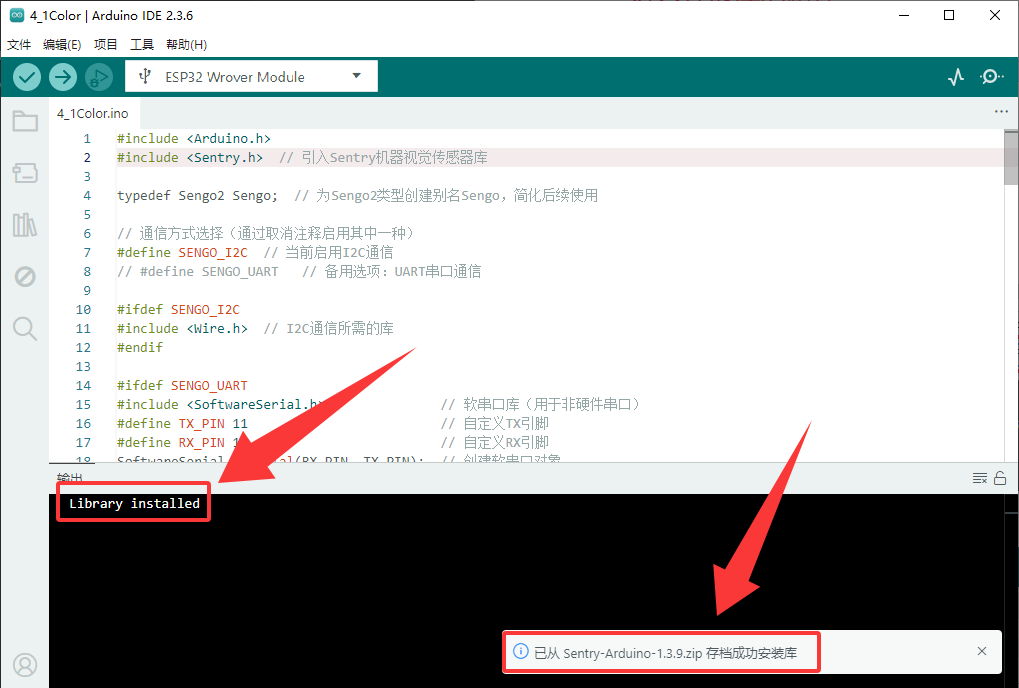Toggle the output scroll lock

(1000, 478)
